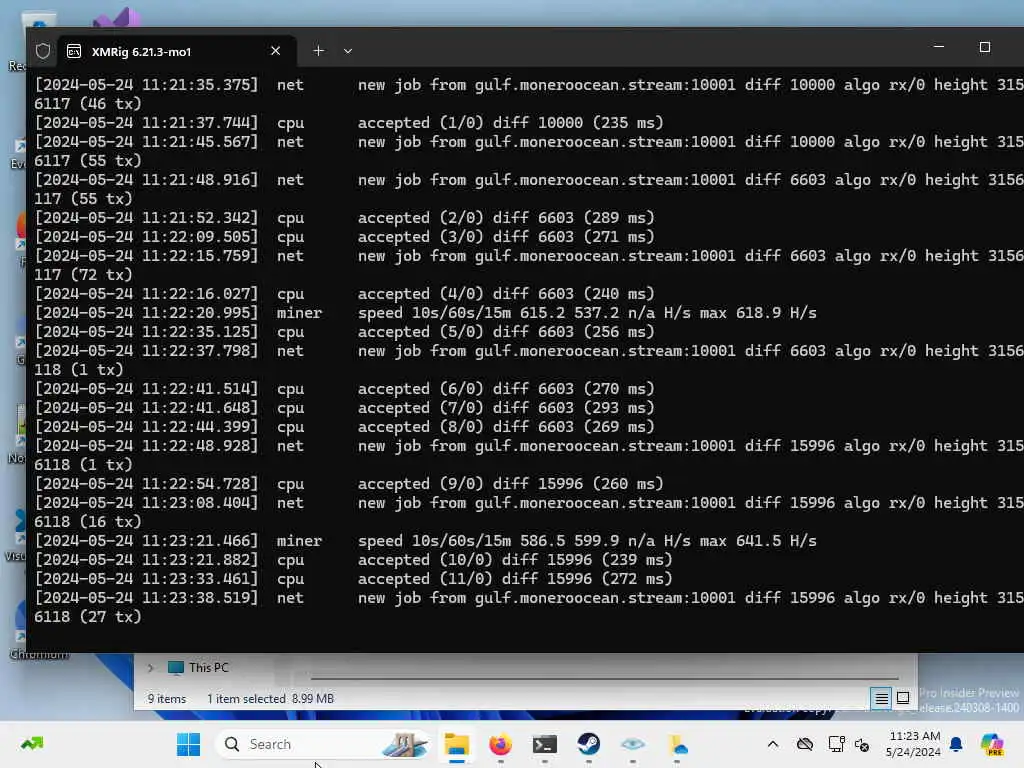Select the XMRig 6.21.3-mo1 terminal tab
This screenshot has width=1024, height=768.
click(x=176, y=51)
